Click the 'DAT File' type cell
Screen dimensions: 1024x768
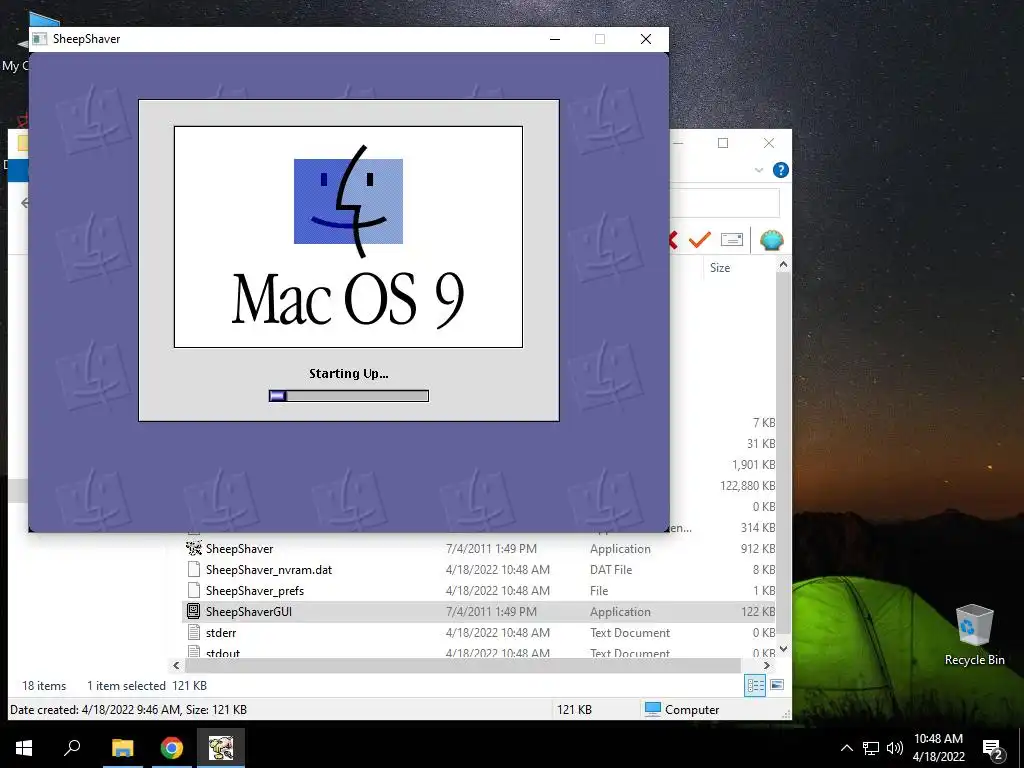point(611,569)
